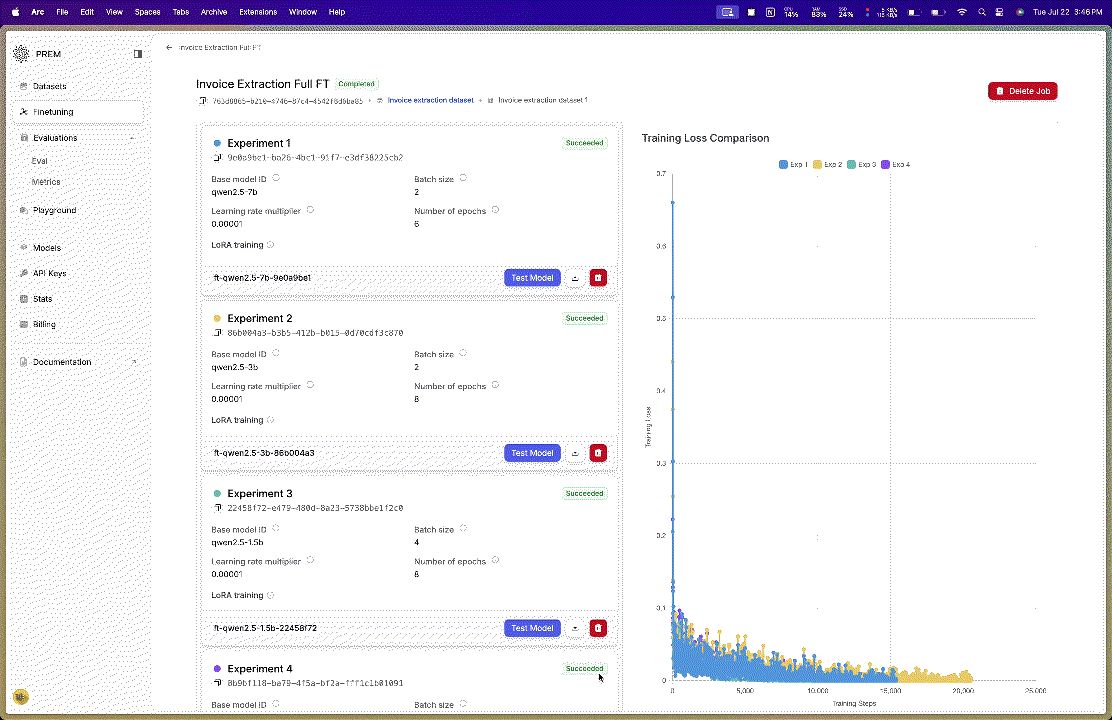Image resolution: width=1112 pixels, height=720 pixels.
Task: Show info for Experiment 1 Learning rate multiplier
Action: pyautogui.click(x=310, y=210)
